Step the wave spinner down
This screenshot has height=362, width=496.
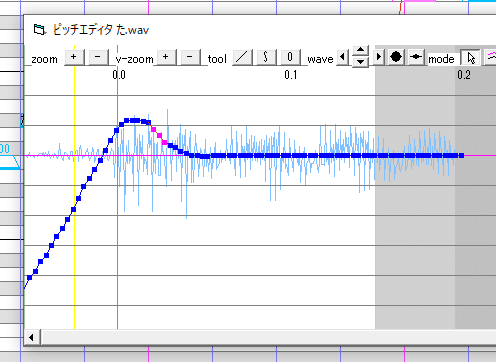coord(360,62)
